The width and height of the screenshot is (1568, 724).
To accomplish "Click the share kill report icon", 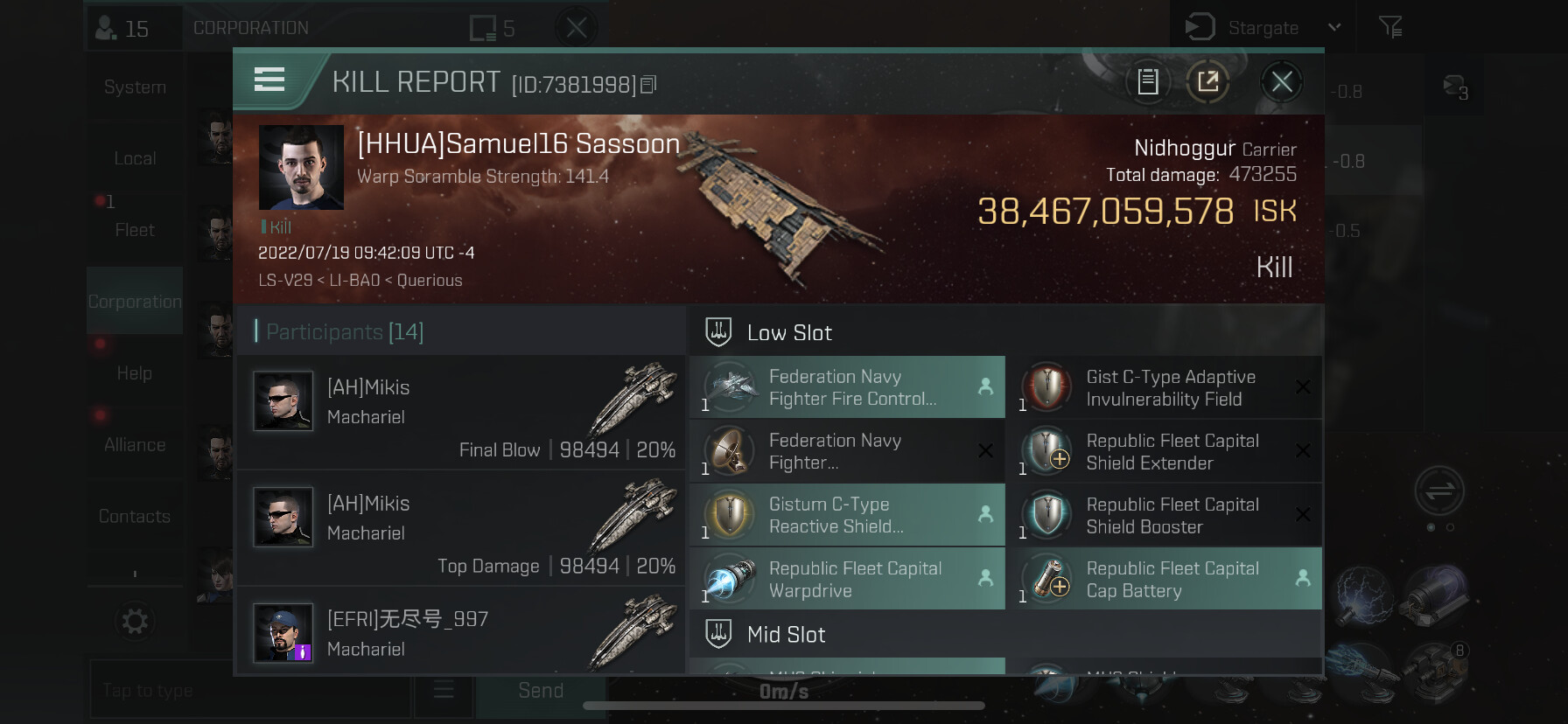I will 1207,82.
